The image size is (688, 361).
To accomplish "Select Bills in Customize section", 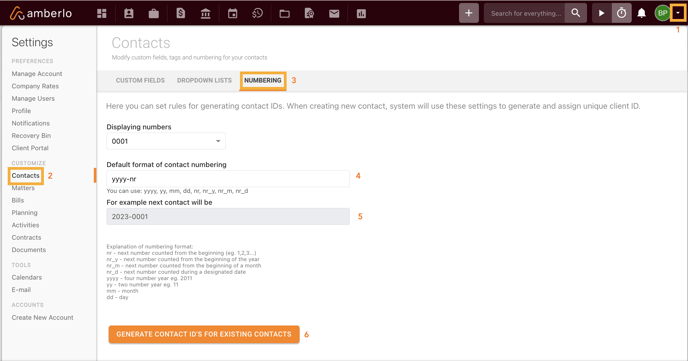I will pyautogui.click(x=18, y=200).
